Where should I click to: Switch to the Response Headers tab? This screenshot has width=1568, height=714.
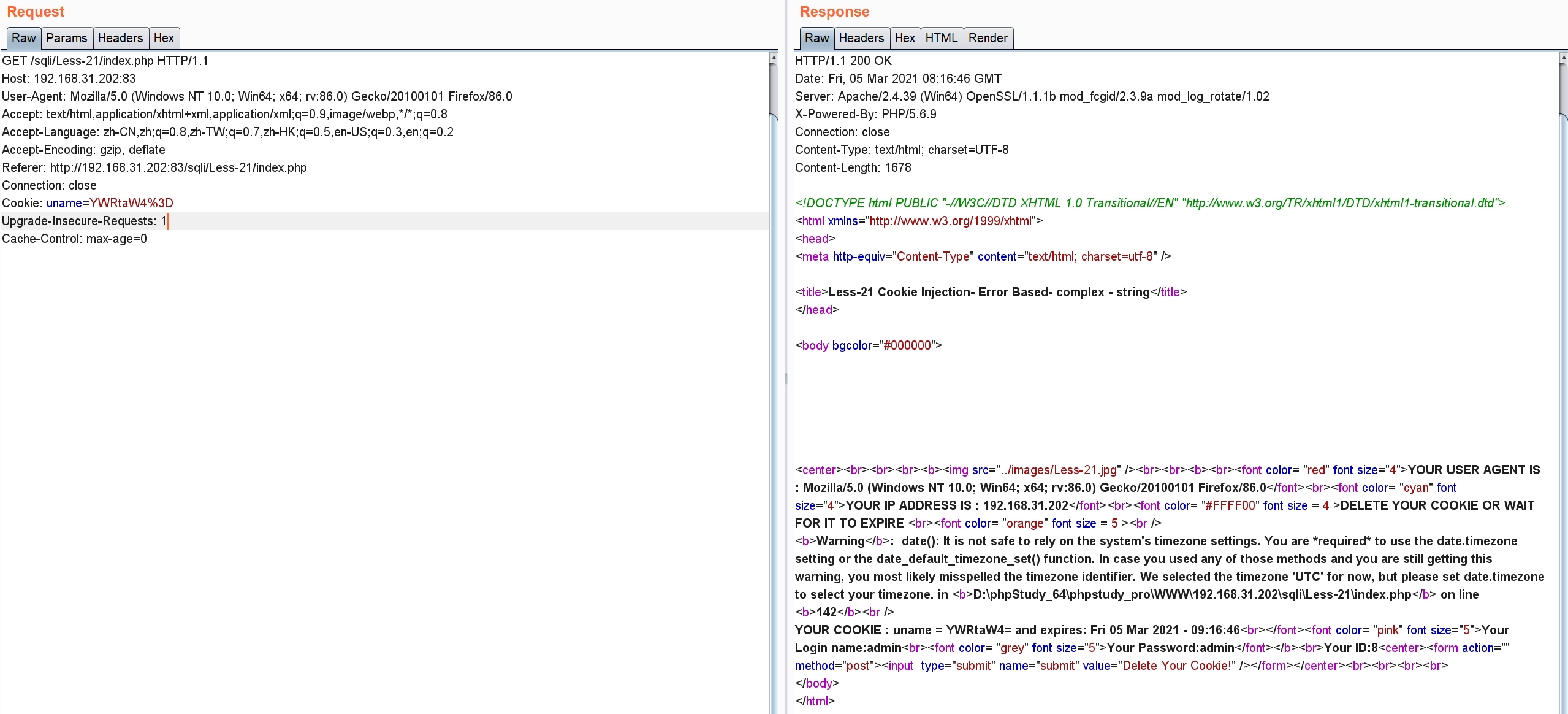click(862, 38)
